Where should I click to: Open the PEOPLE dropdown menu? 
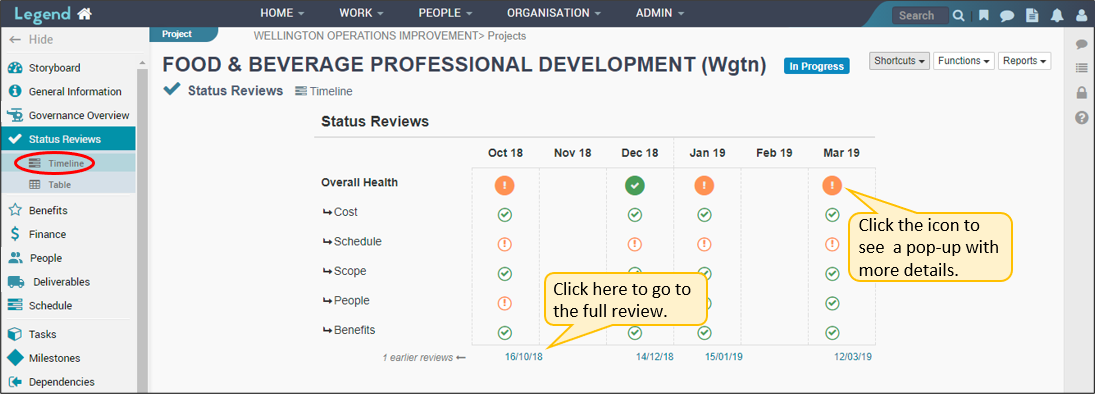point(446,13)
